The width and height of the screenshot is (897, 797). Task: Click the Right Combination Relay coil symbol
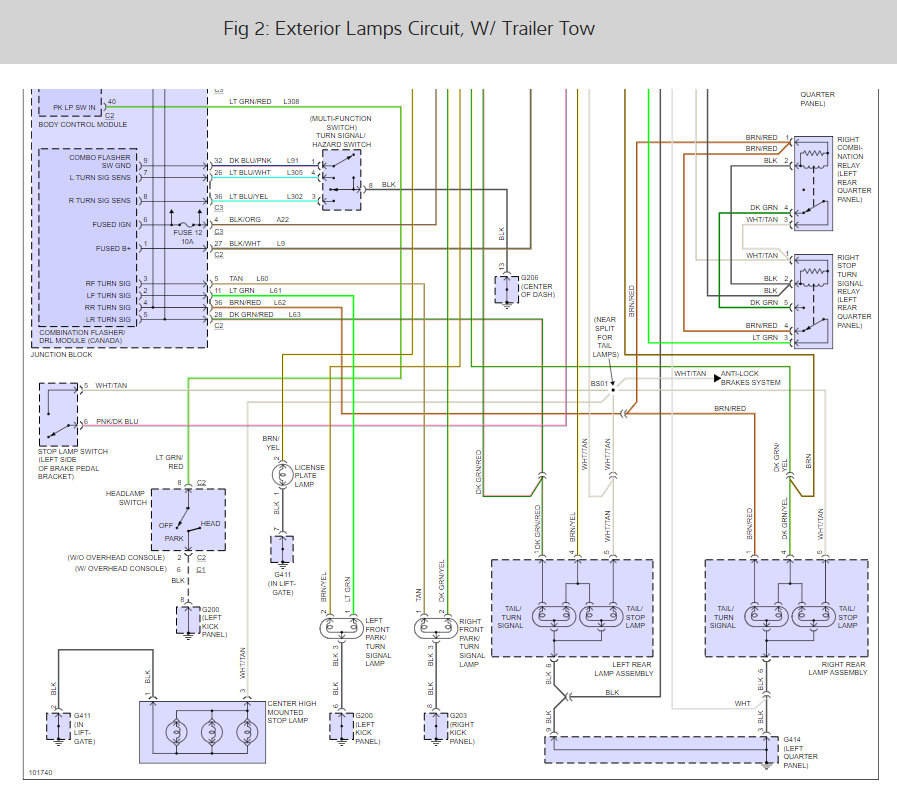pyautogui.click(x=813, y=154)
